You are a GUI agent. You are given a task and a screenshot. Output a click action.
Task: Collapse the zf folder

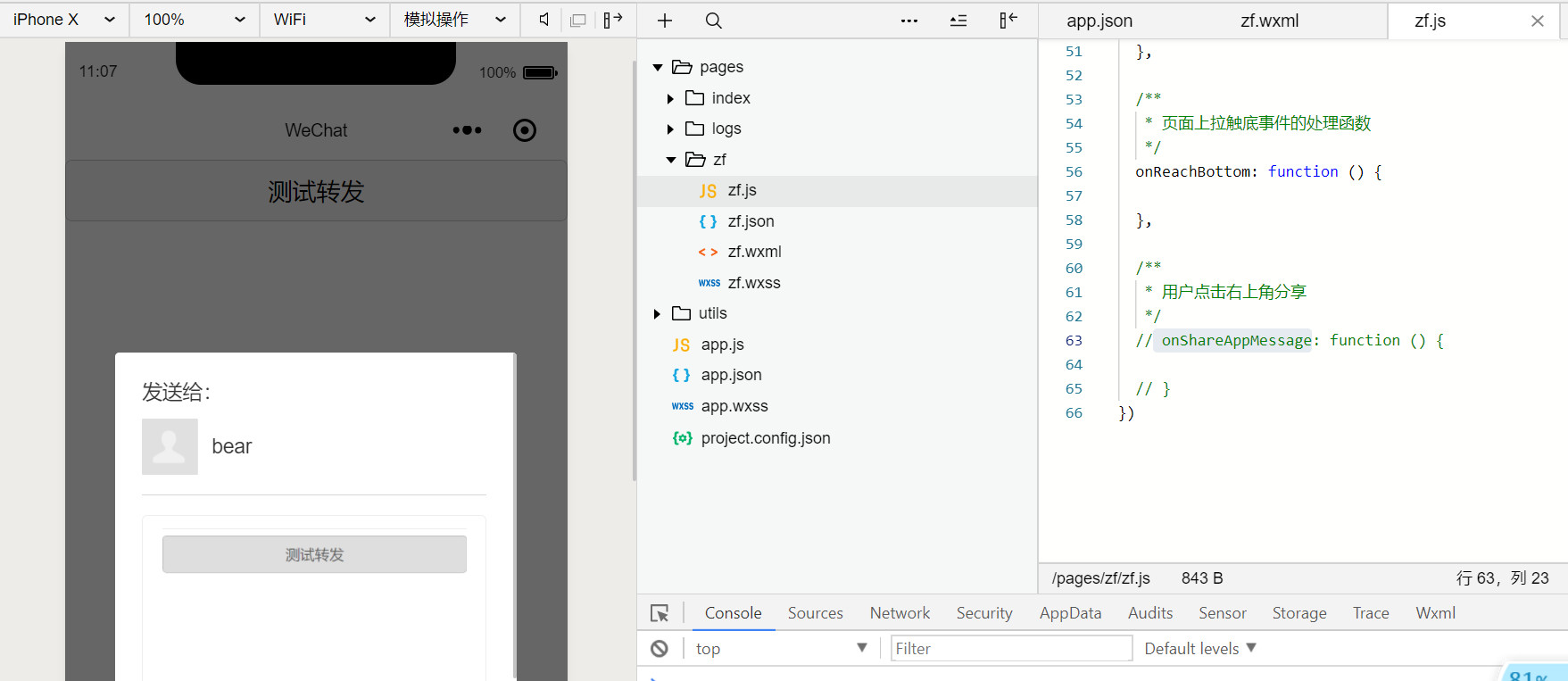[x=671, y=160]
